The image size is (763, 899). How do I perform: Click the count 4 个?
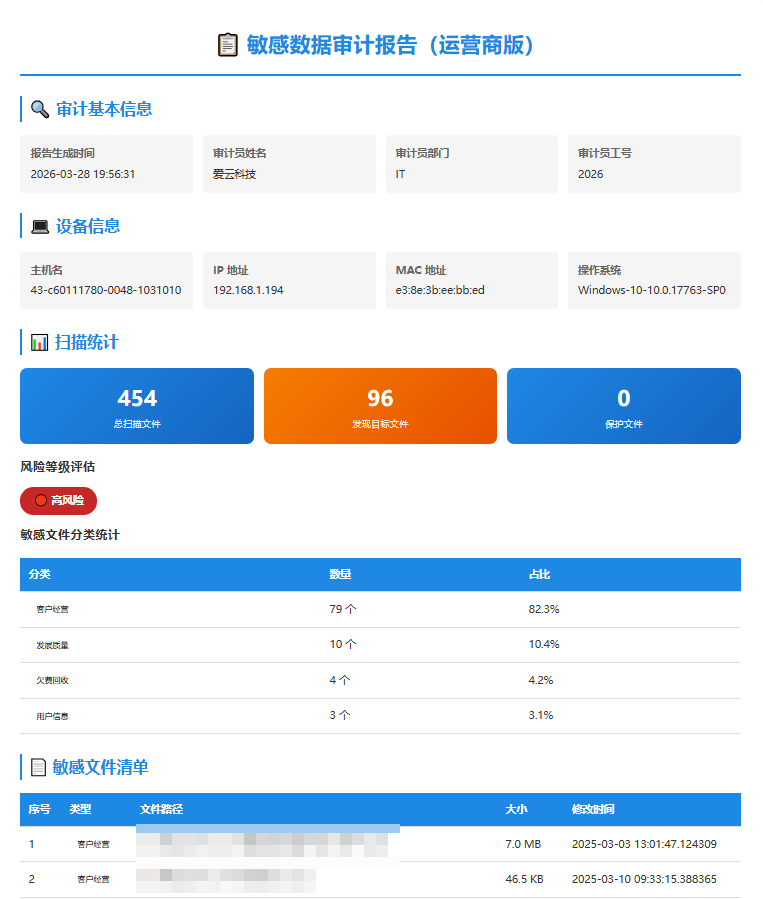(x=339, y=680)
